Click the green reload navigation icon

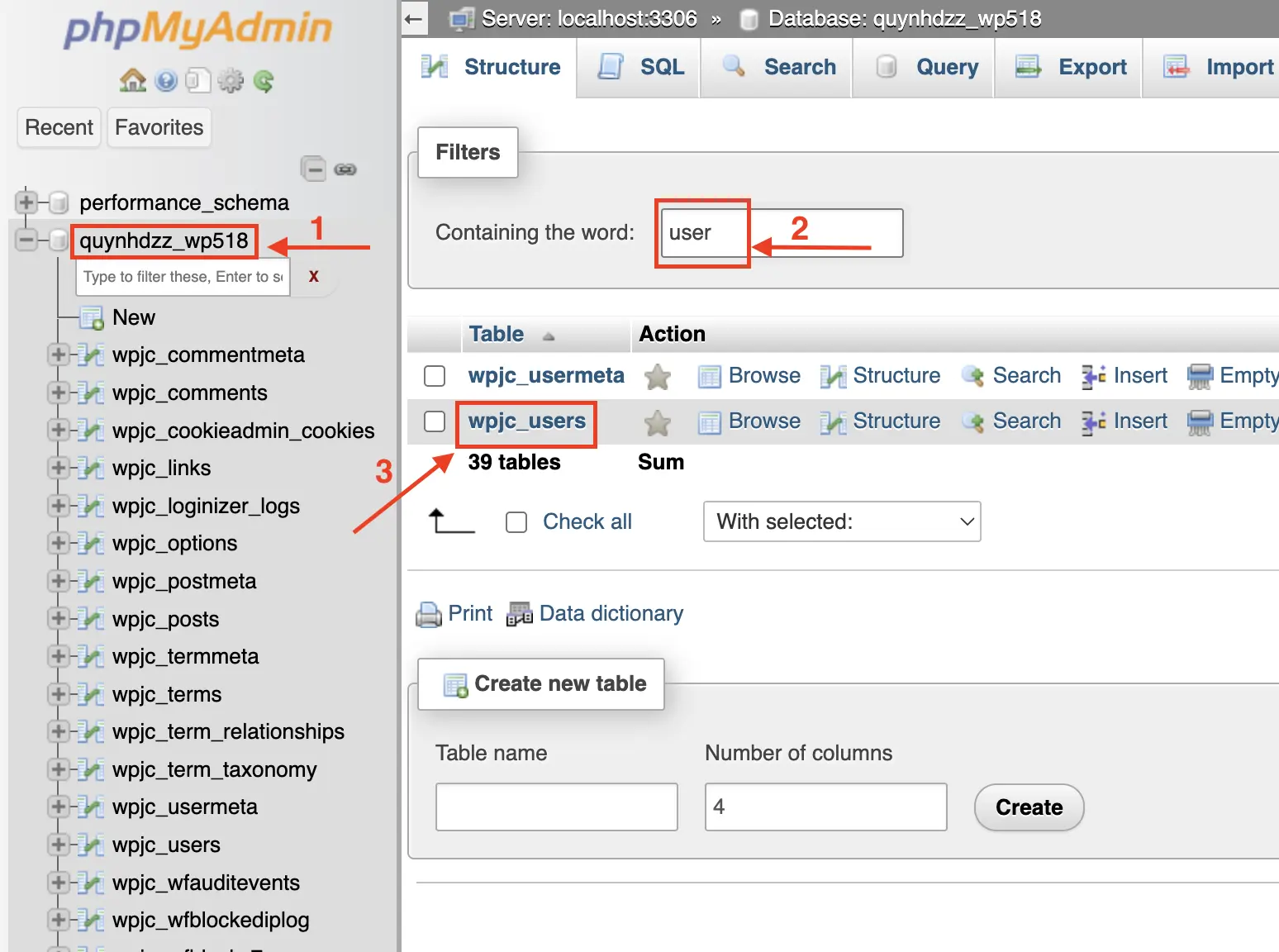(x=264, y=80)
